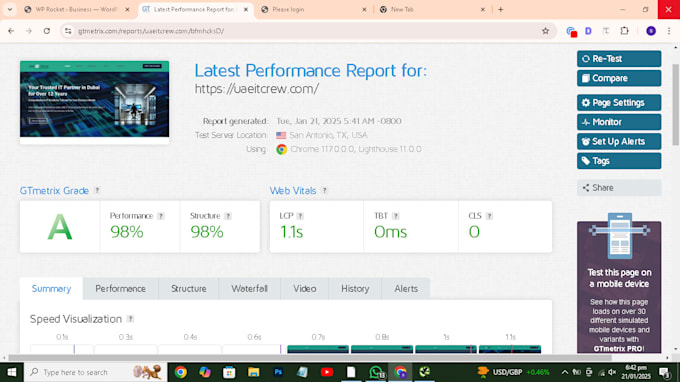Open the Windows Start menu
This screenshot has height=382, width=680.
tap(12, 372)
